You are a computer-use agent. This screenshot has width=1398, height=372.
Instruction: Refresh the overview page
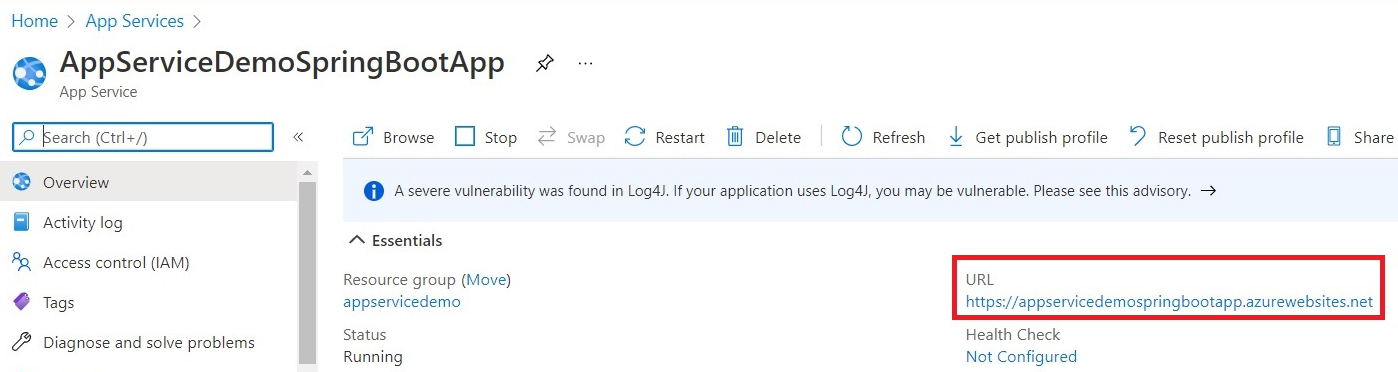[883, 137]
